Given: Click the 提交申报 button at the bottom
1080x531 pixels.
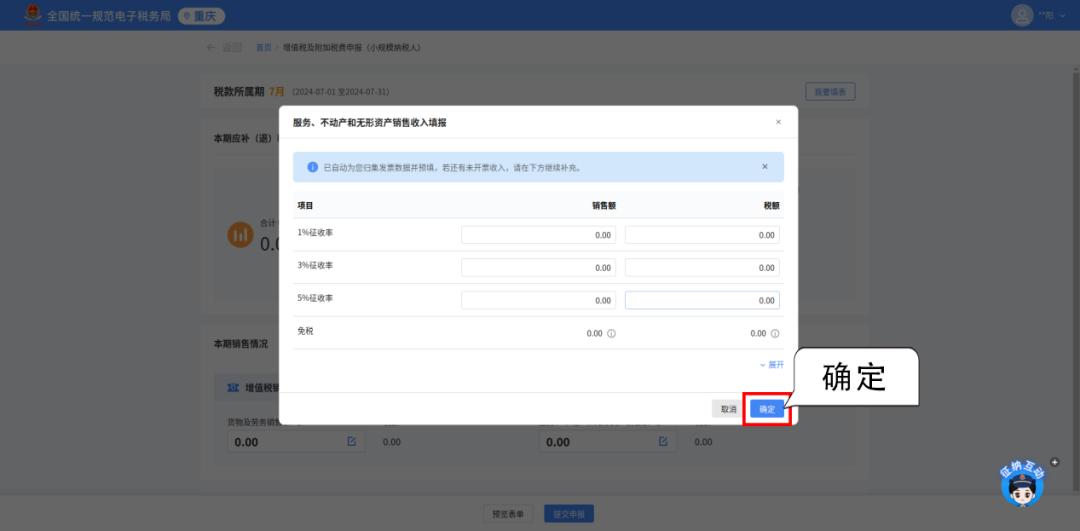Looking at the screenshot, I should tap(569, 514).
